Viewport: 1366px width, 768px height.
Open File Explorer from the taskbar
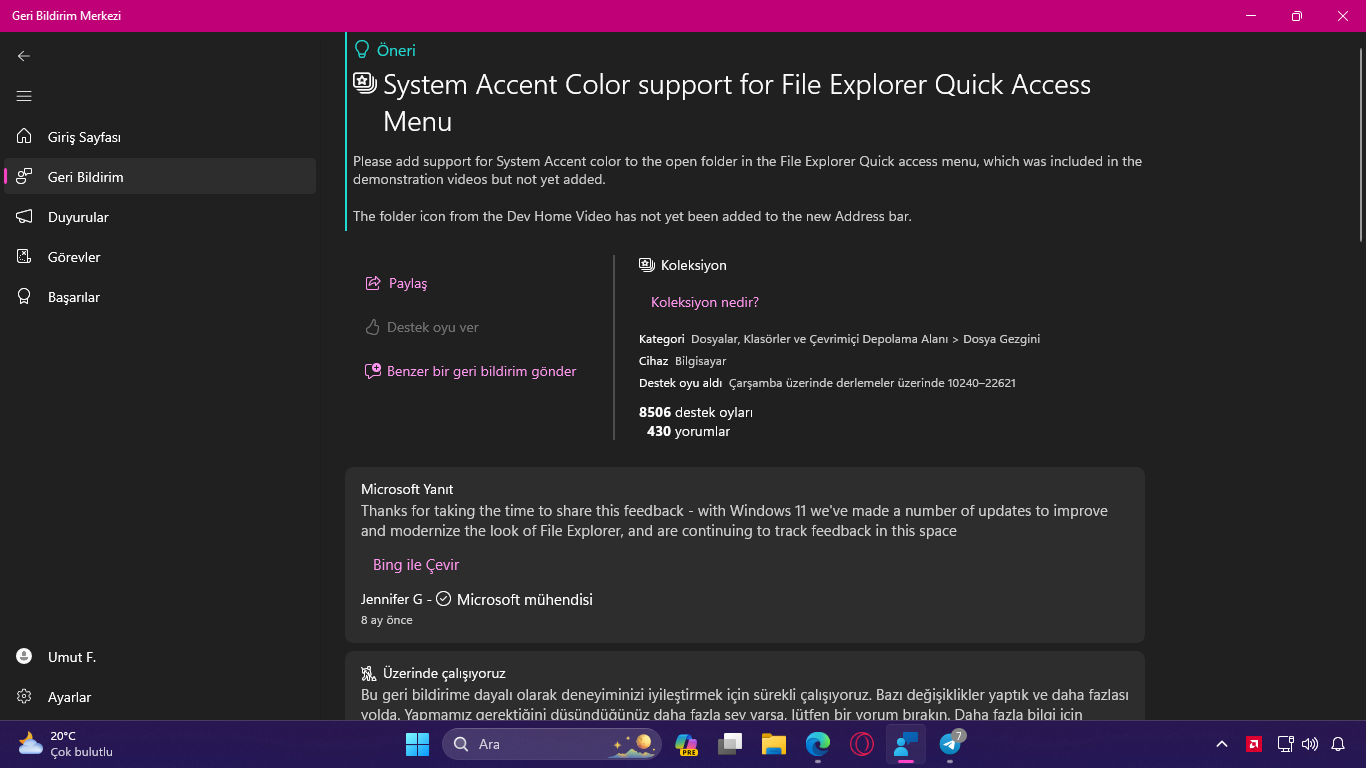774,744
